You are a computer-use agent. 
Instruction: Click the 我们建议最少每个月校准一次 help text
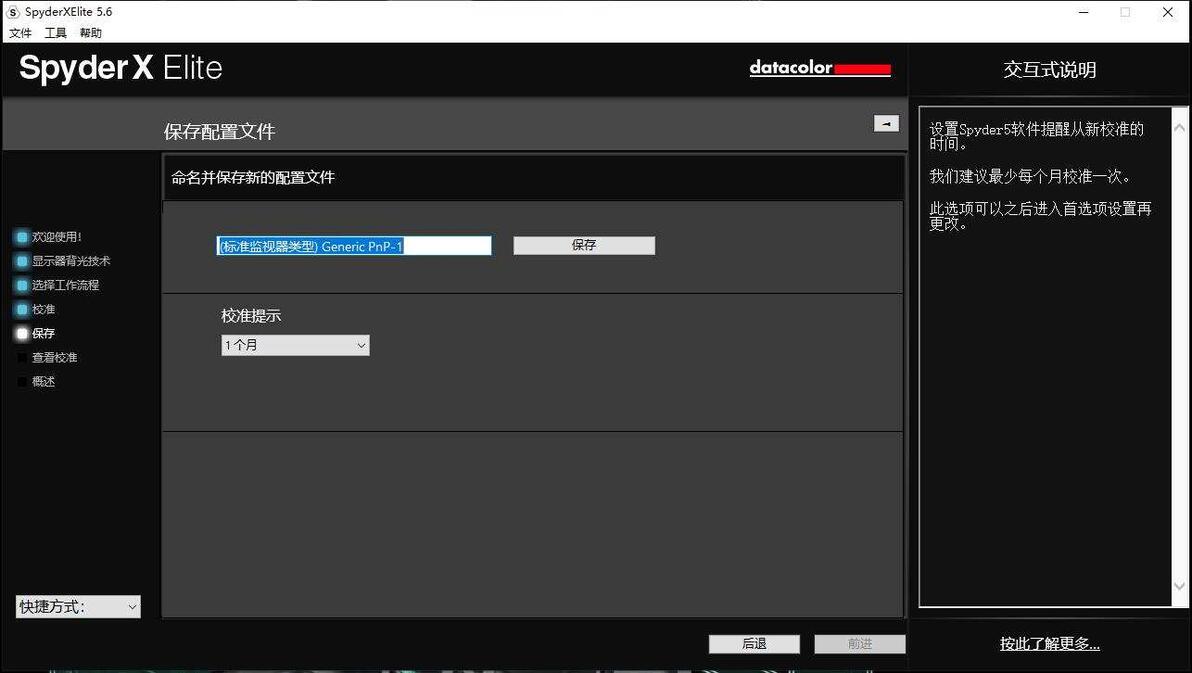point(1030,176)
